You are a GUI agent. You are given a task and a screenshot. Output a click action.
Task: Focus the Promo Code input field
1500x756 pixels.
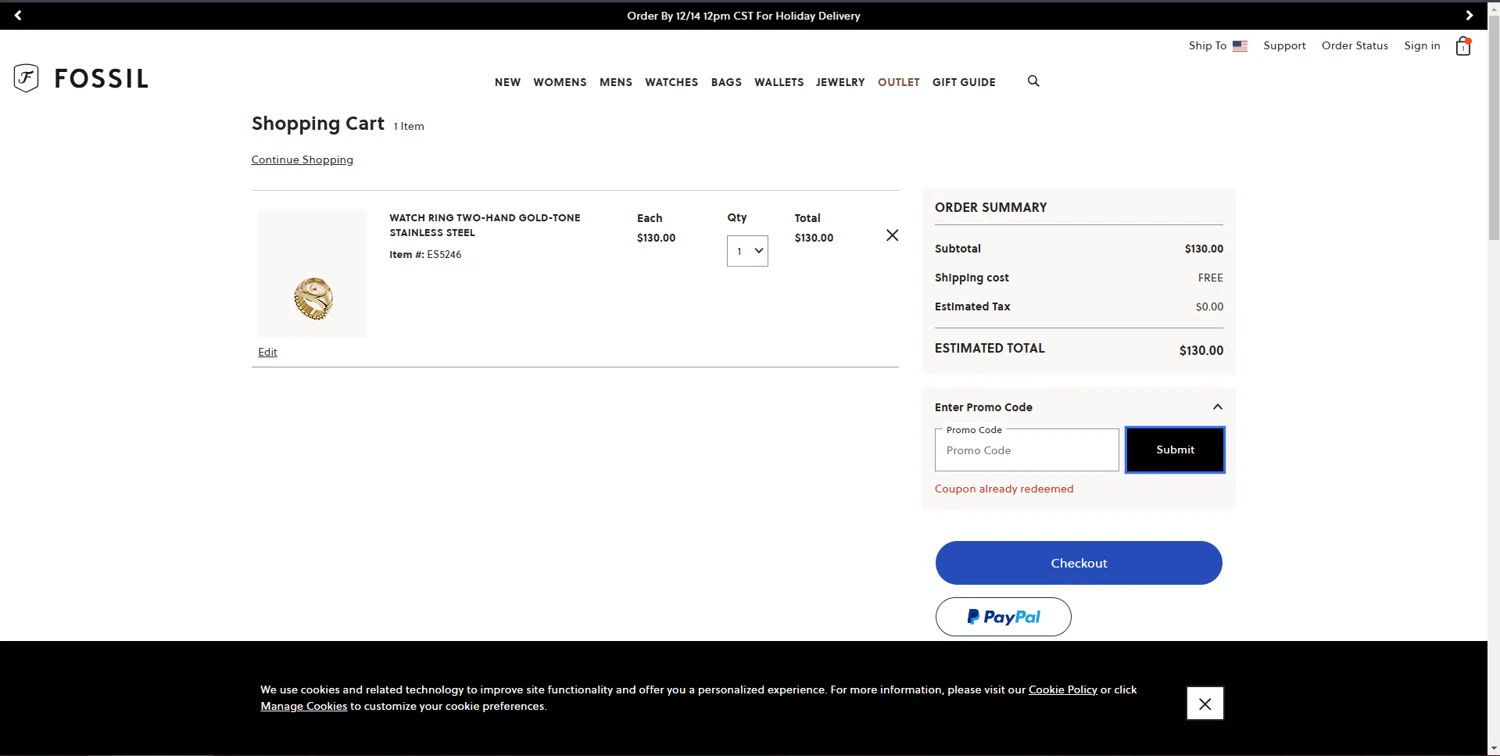tap(1026, 450)
